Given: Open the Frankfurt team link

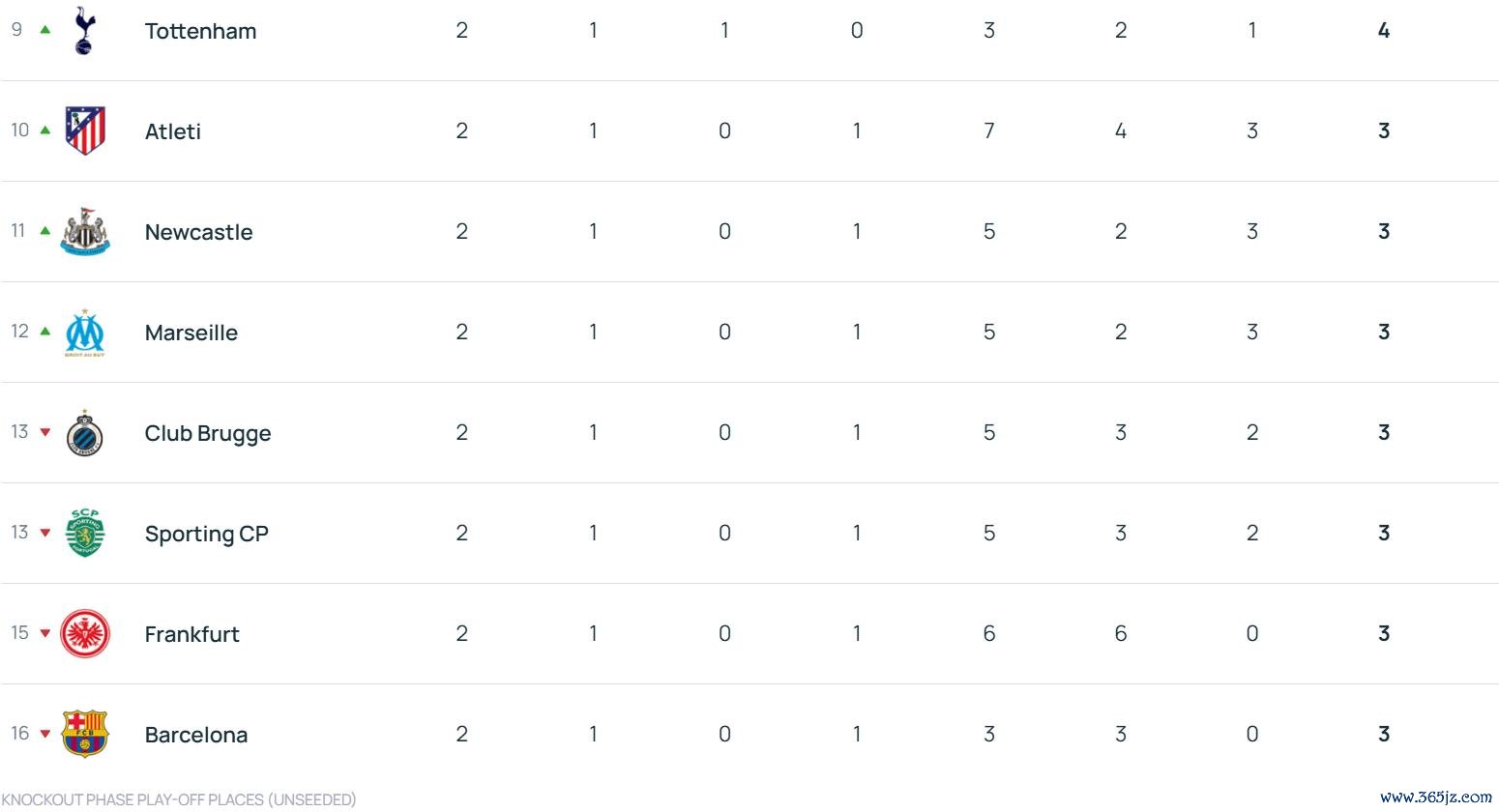Looking at the screenshot, I should [191, 634].
